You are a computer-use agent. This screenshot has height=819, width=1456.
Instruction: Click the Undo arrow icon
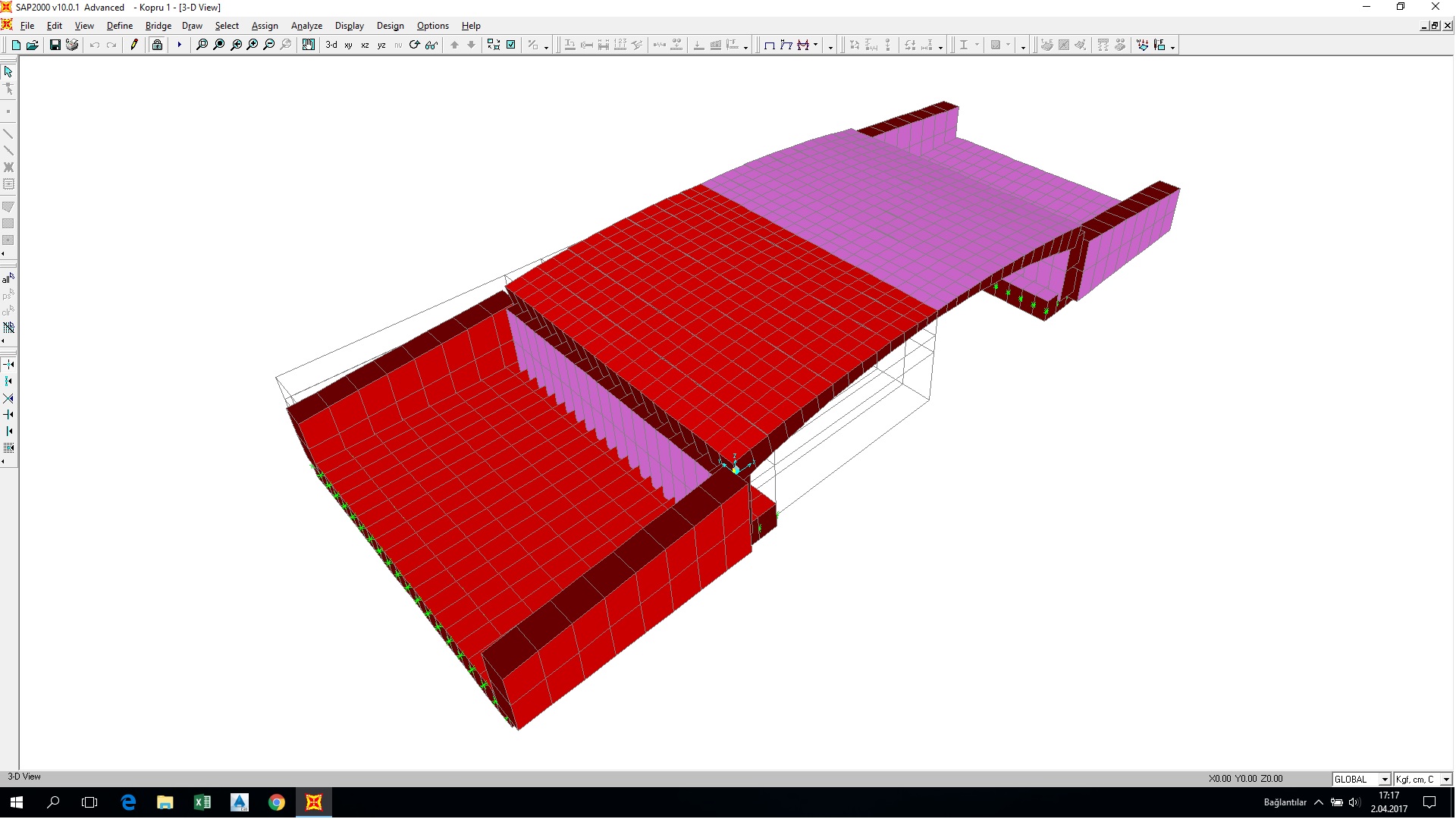(x=95, y=45)
